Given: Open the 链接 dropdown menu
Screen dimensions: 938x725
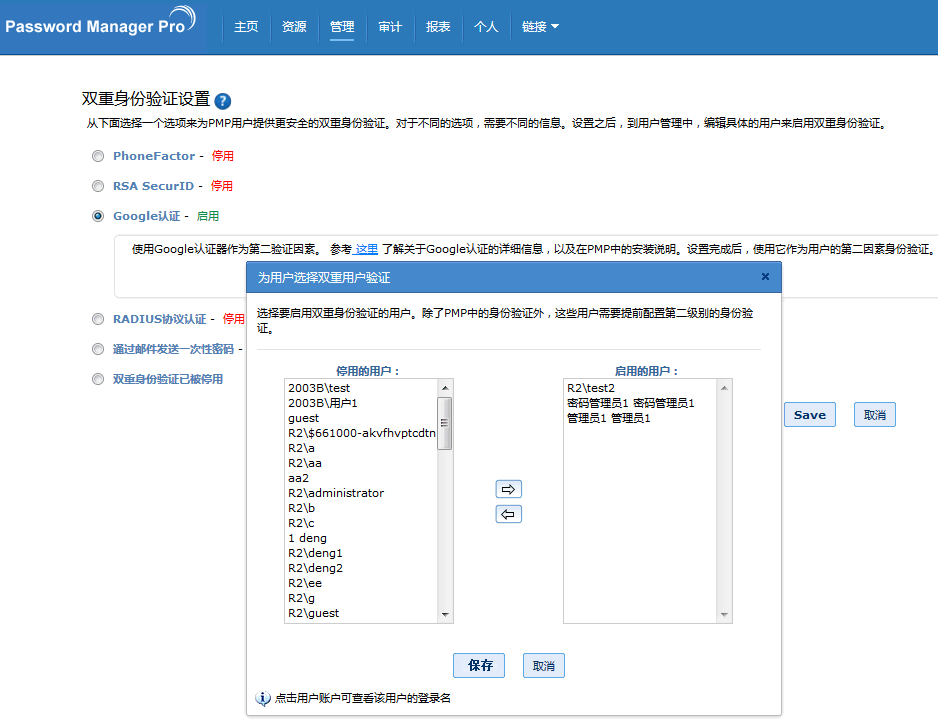Looking at the screenshot, I should point(540,26).
